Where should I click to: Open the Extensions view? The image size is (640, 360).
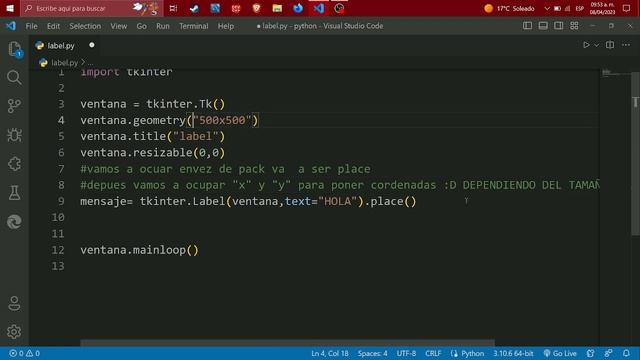(x=14, y=164)
